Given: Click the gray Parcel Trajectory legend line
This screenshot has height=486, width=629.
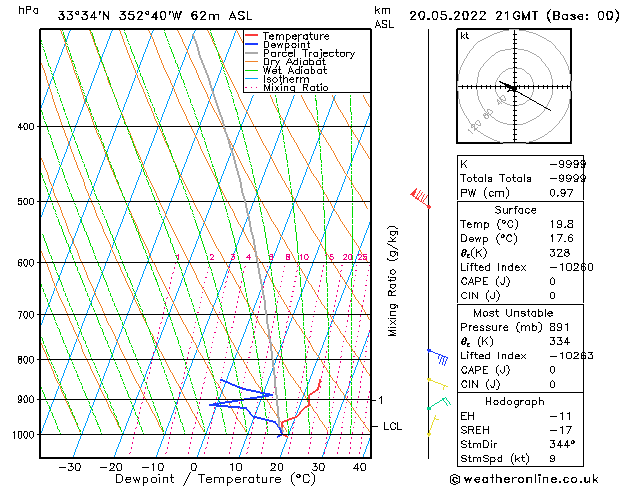Looking at the screenshot, I should point(251,53).
